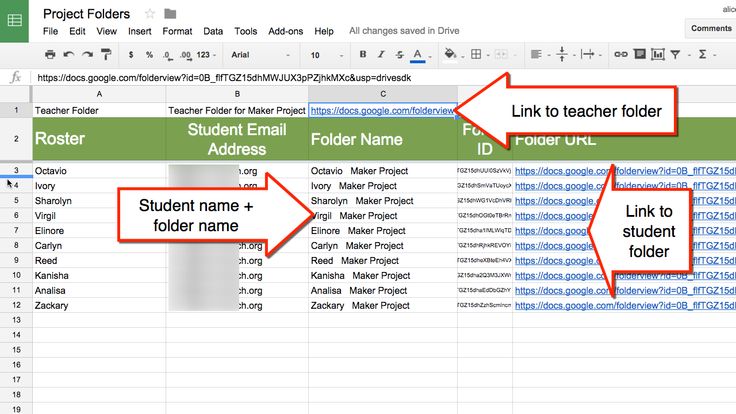Open the Insert menu
Viewport: 736px width, 414px height.
coord(139,31)
